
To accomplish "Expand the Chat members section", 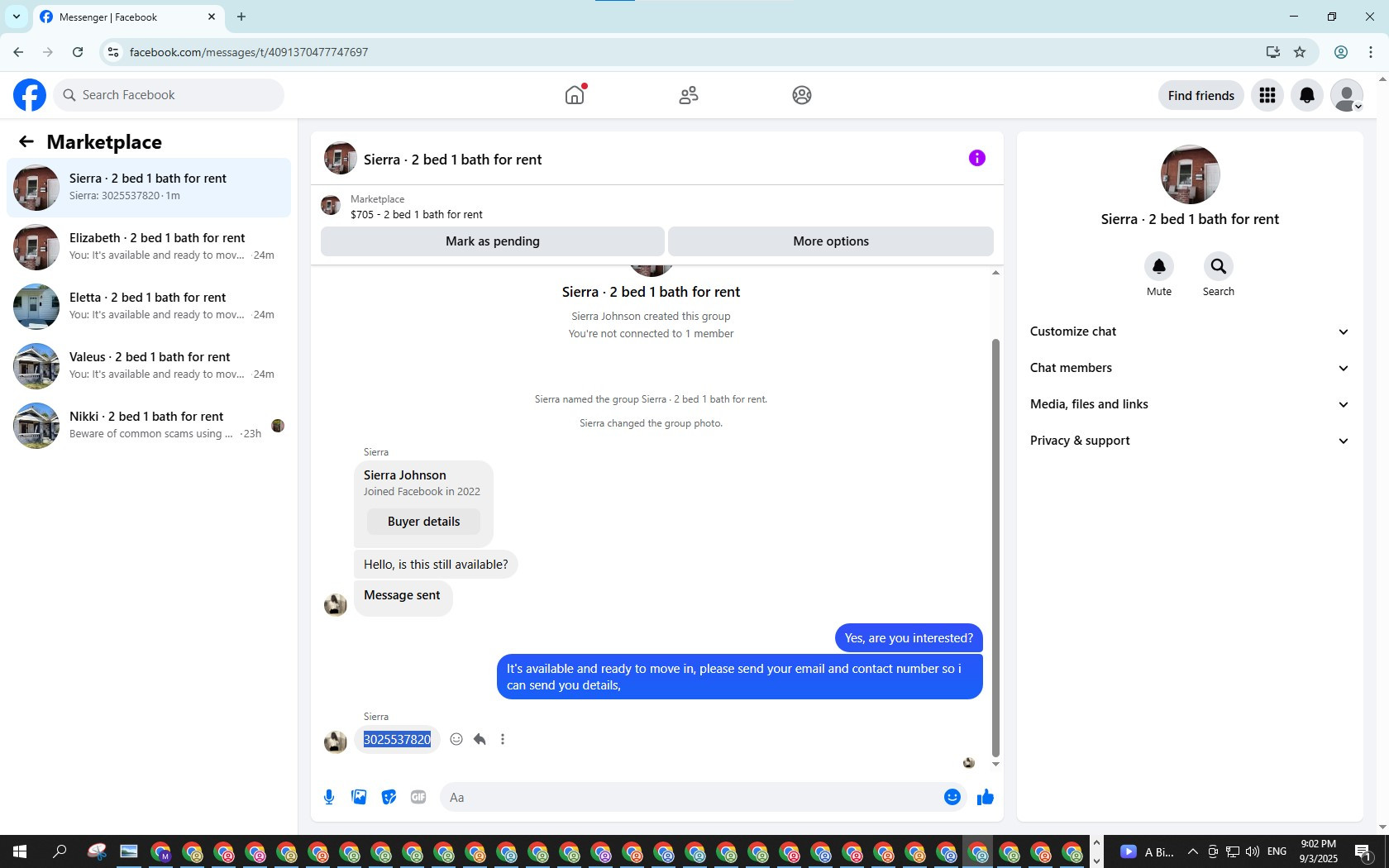I will click(1190, 368).
